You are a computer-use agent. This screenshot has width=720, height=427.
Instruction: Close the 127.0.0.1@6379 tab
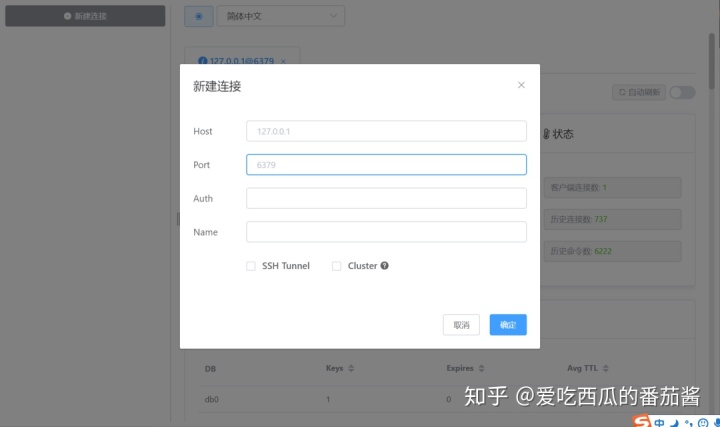283,61
